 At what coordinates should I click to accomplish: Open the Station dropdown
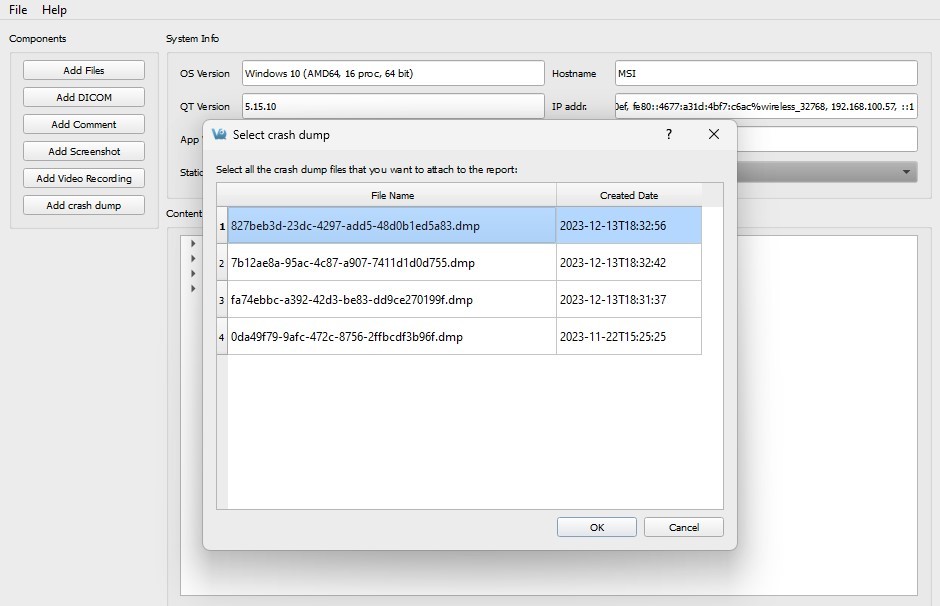tap(906, 171)
